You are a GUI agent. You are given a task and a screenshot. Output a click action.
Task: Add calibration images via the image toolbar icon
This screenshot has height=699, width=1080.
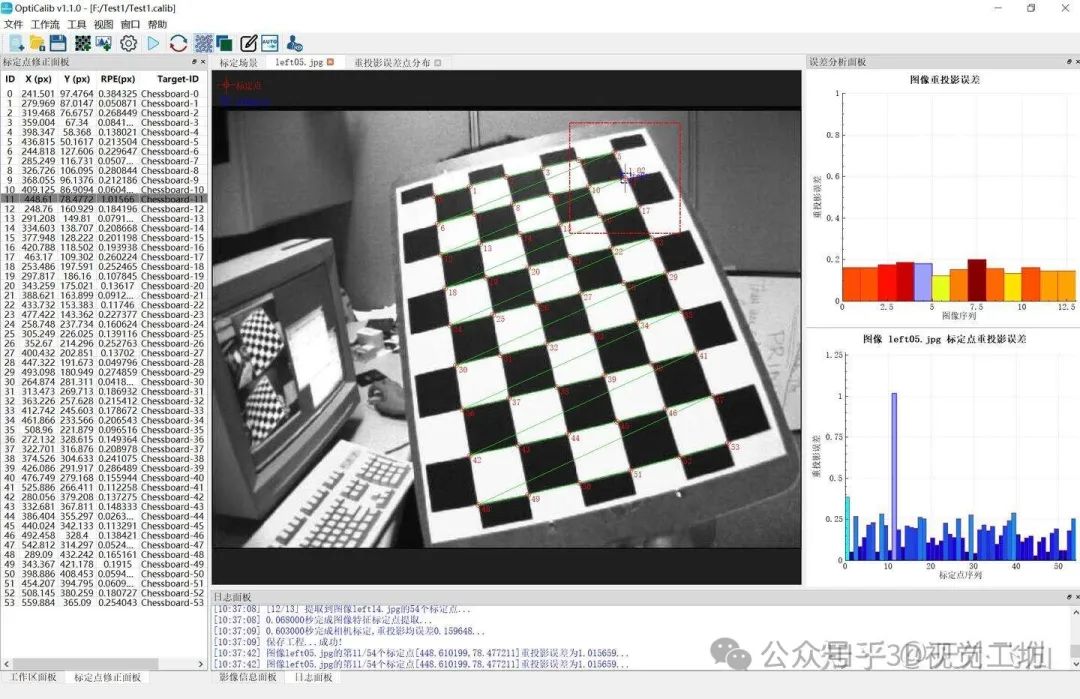click(102, 43)
